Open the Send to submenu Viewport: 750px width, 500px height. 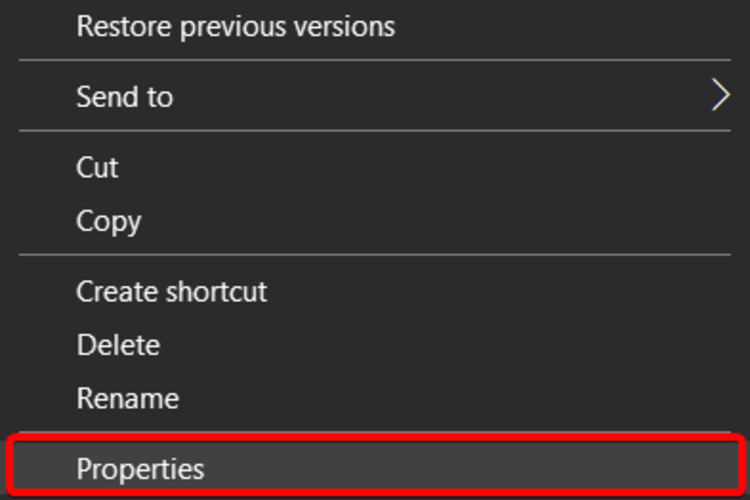coord(125,97)
